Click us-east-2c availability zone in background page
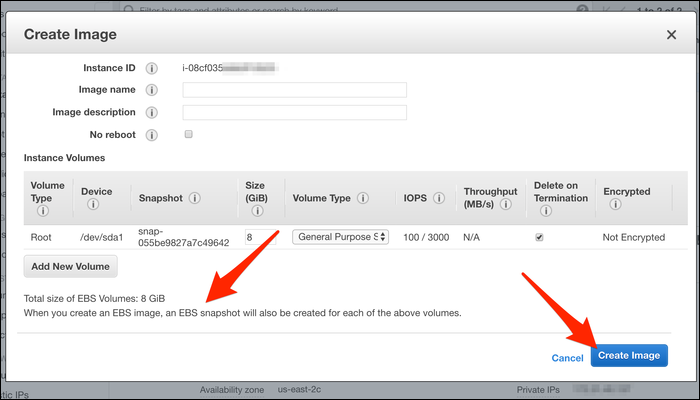The height and width of the screenshot is (400, 700). [x=299, y=389]
